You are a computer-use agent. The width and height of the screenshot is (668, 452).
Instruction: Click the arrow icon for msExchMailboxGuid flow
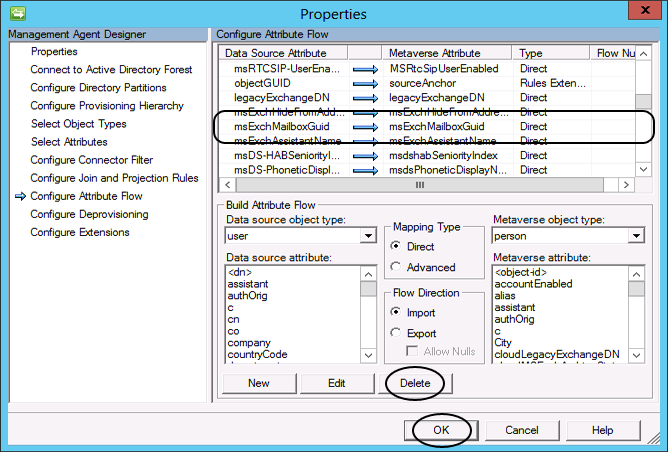(x=366, y=127)
